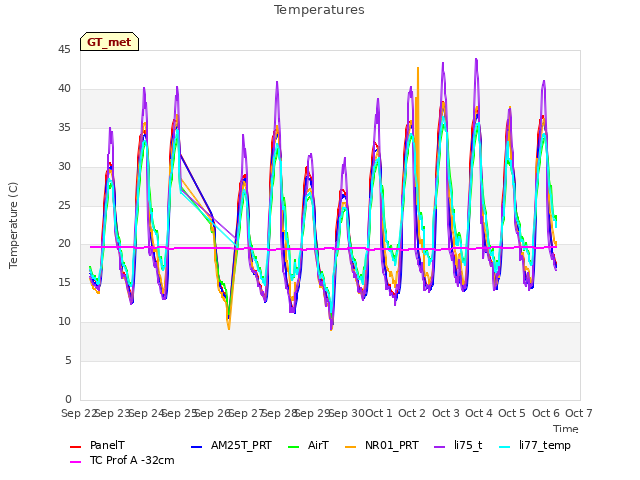The image size is (640, 480).
Task: Click the Oct 5 x-axis tick label
Action: coord(512,413)
